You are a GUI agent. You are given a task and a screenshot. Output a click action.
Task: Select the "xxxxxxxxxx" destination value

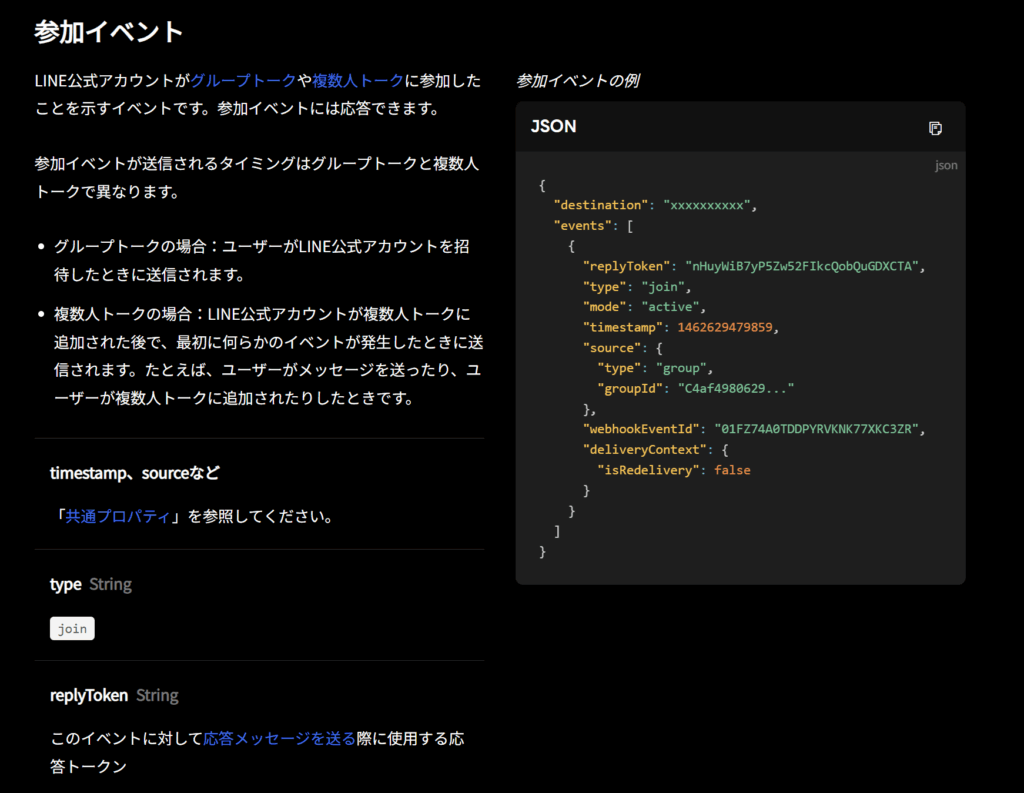click(x=707, y=205)
